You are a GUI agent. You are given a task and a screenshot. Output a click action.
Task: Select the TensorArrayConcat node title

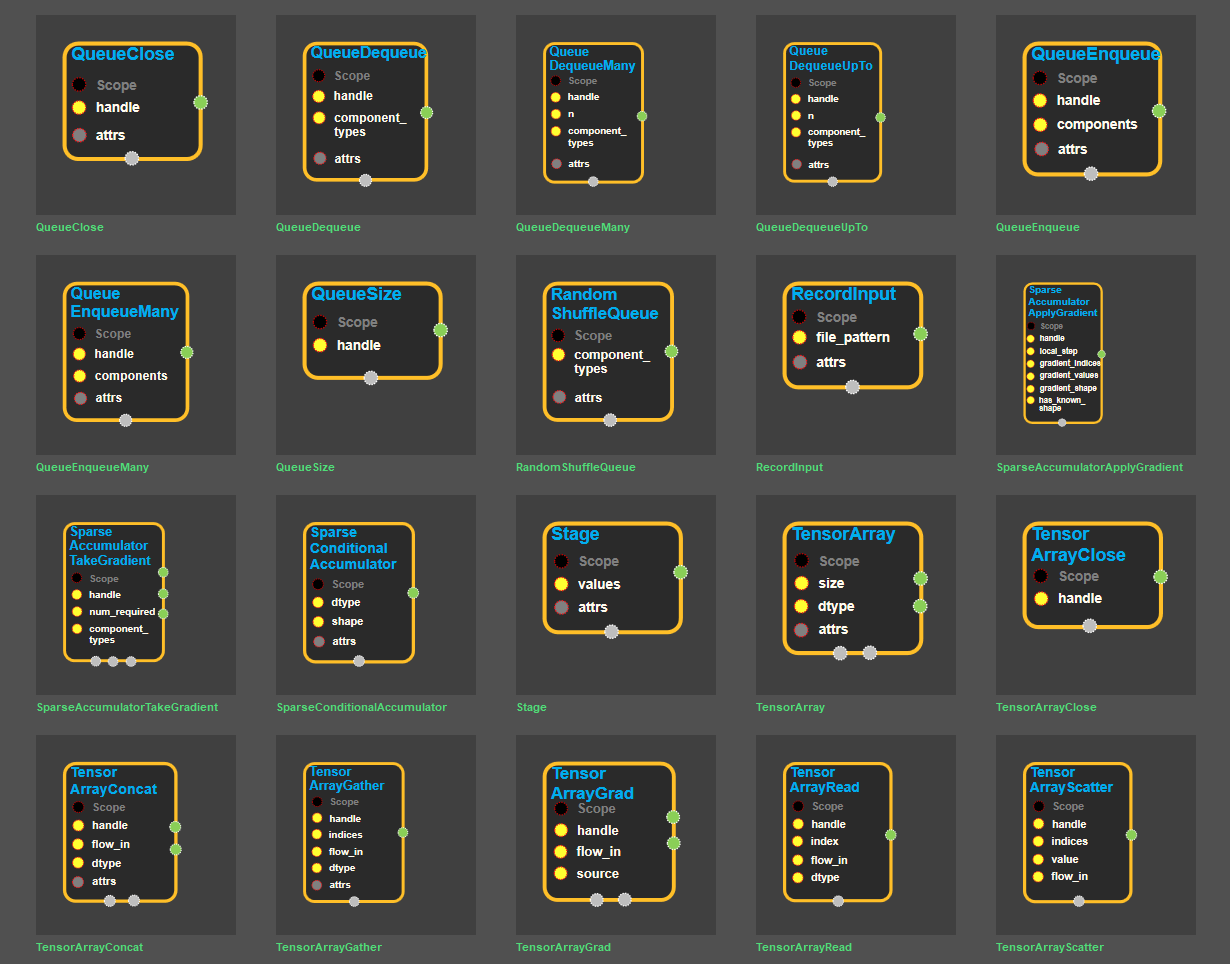[x=113, y=781]
